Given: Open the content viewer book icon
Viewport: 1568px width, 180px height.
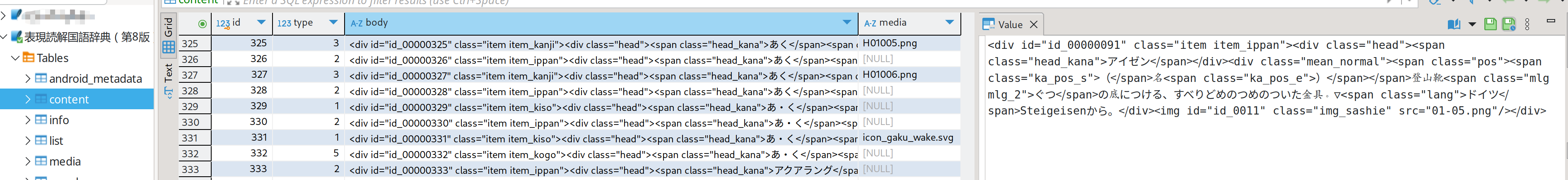Looking at the screenshot, I should click(1454, 24).
